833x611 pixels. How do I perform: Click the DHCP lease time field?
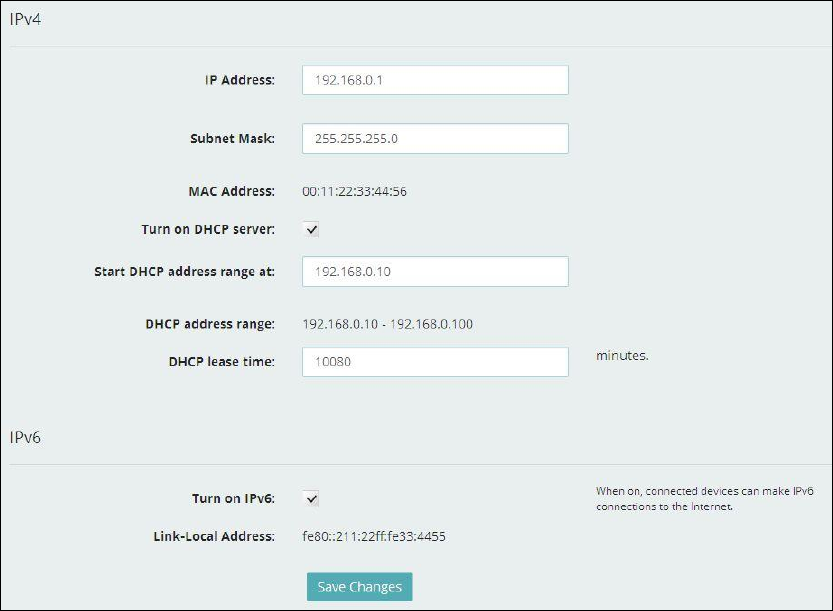coord(435,362)
